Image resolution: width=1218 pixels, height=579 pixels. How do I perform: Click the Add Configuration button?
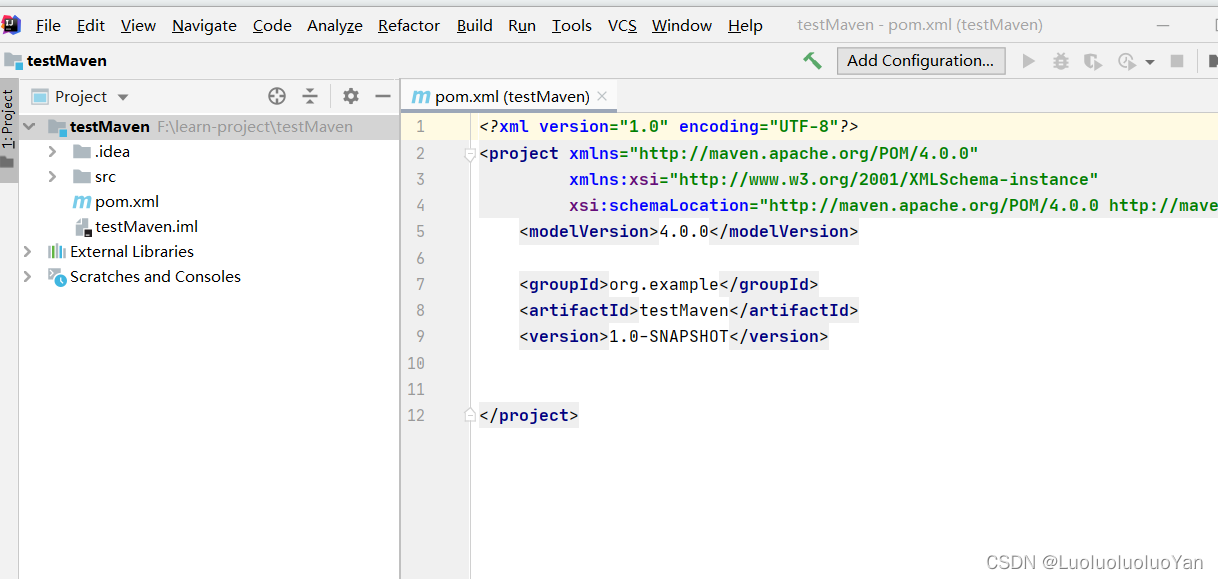point(920,61)
